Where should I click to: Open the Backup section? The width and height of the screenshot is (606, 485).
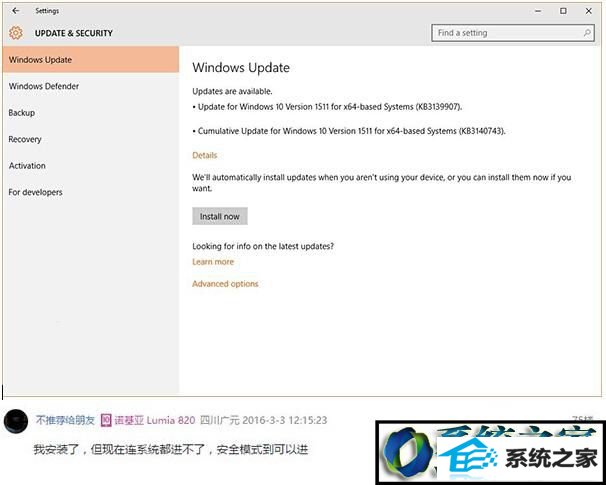pos(91,113)
